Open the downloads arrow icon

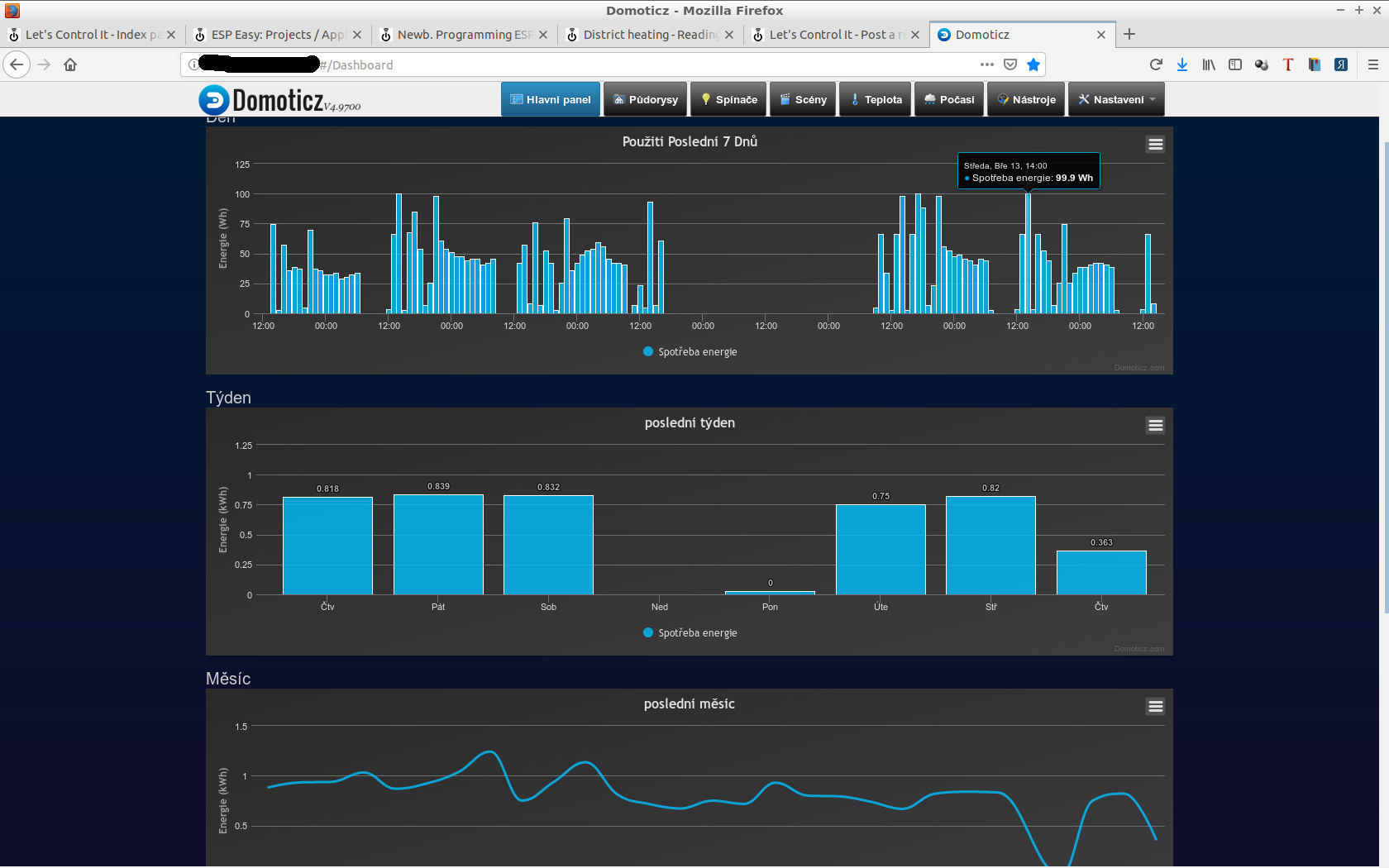[x=1182, y=64]
